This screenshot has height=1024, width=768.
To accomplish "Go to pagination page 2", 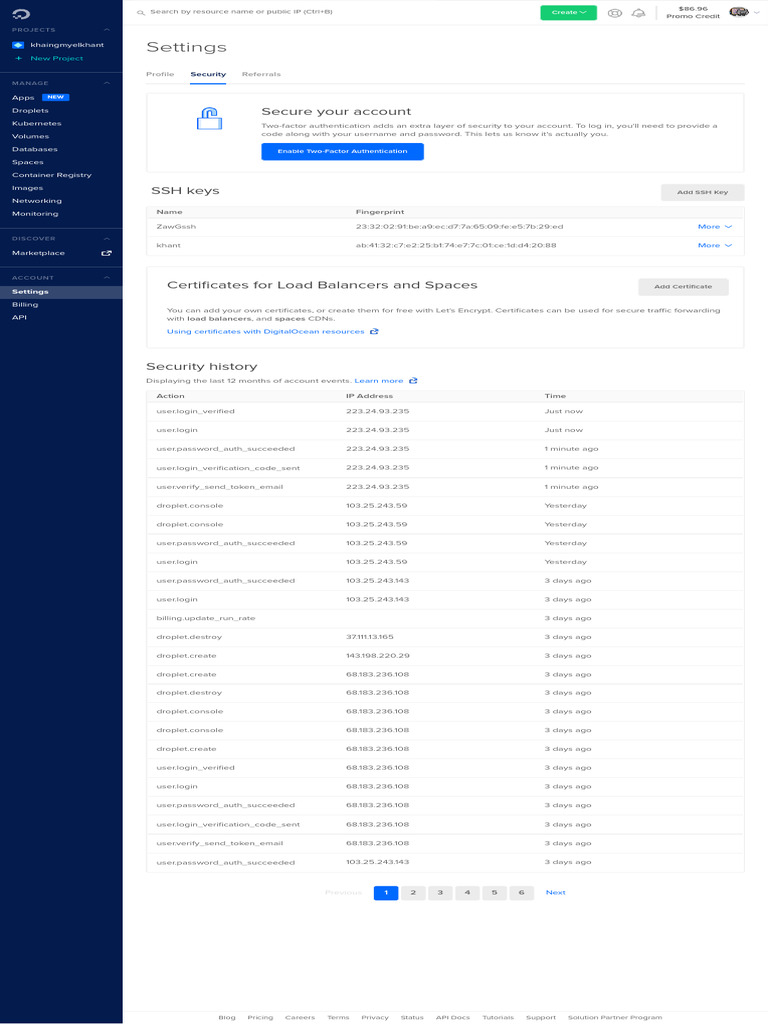I will coord(413,893).
